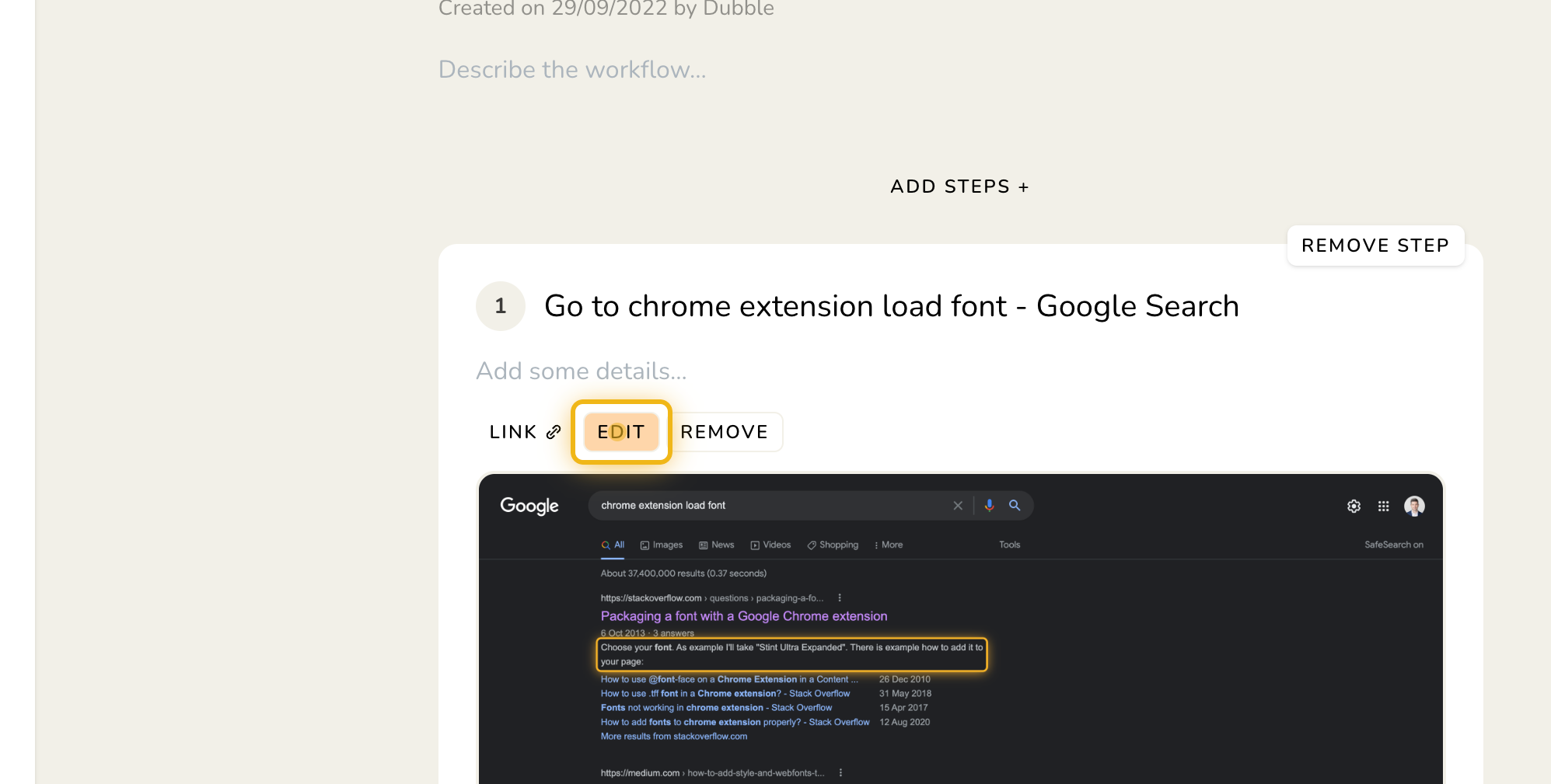1551x784 pixels.
Task: Select the All search tab
Action: [613, 545]
